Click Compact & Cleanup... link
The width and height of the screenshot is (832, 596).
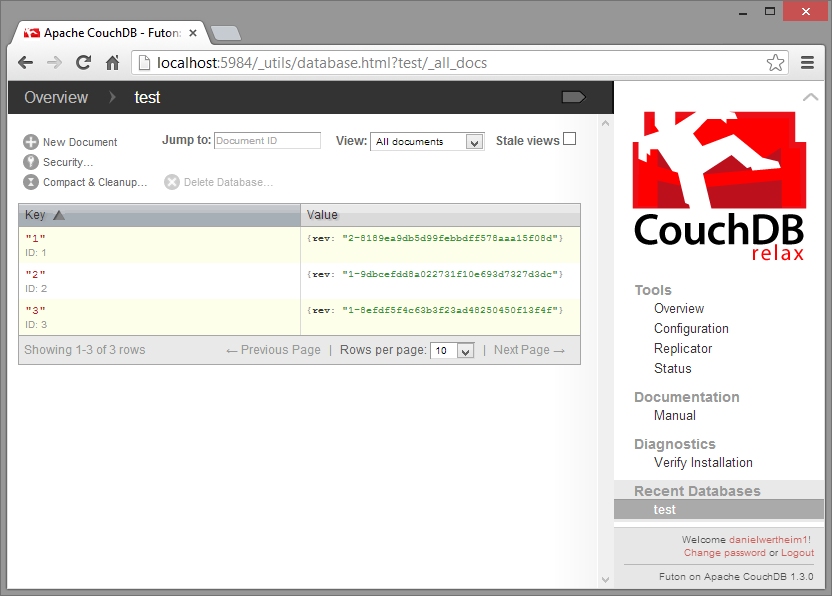pos(95,183)
